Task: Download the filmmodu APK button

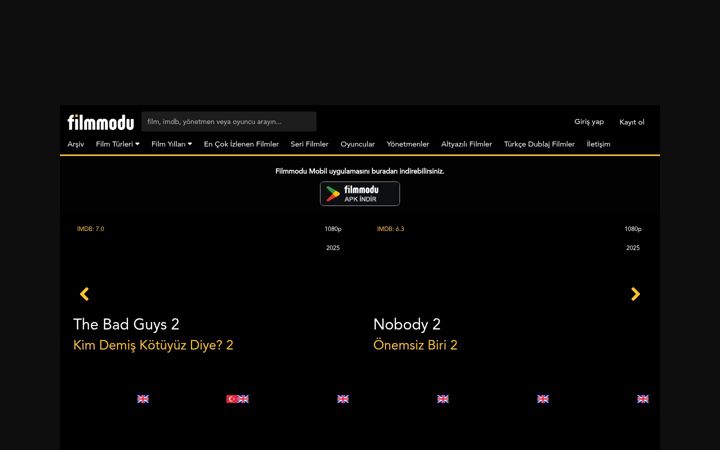Action: click(360, 194)
